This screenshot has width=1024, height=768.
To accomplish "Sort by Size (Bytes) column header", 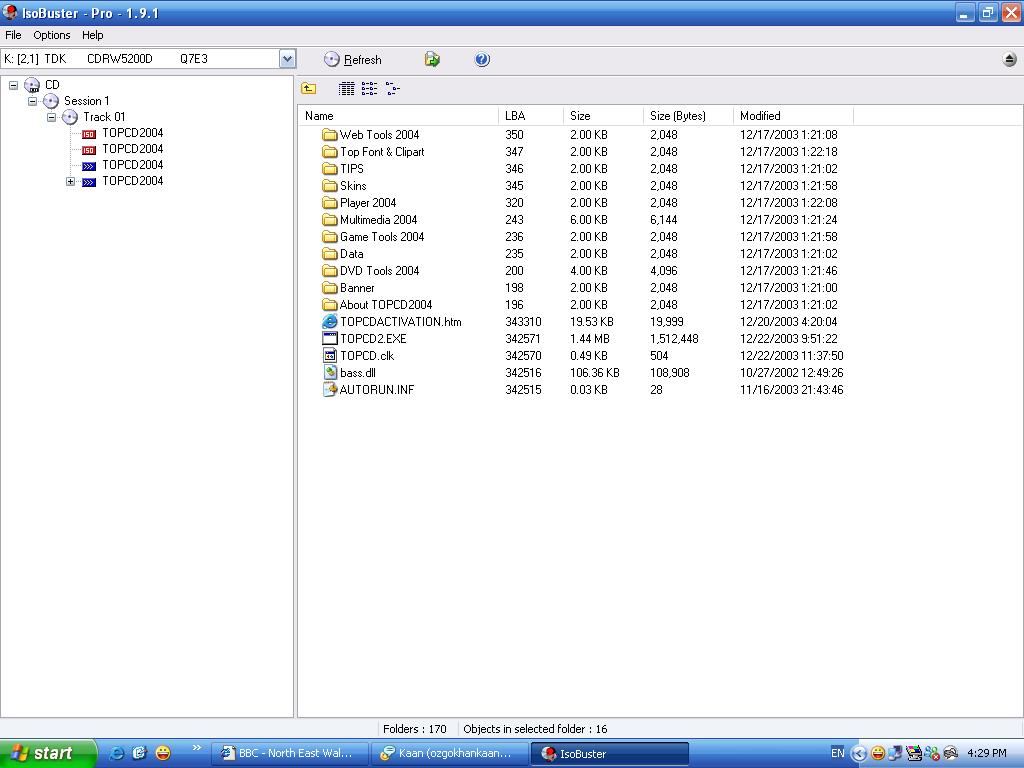I will (x=688, y=116).
